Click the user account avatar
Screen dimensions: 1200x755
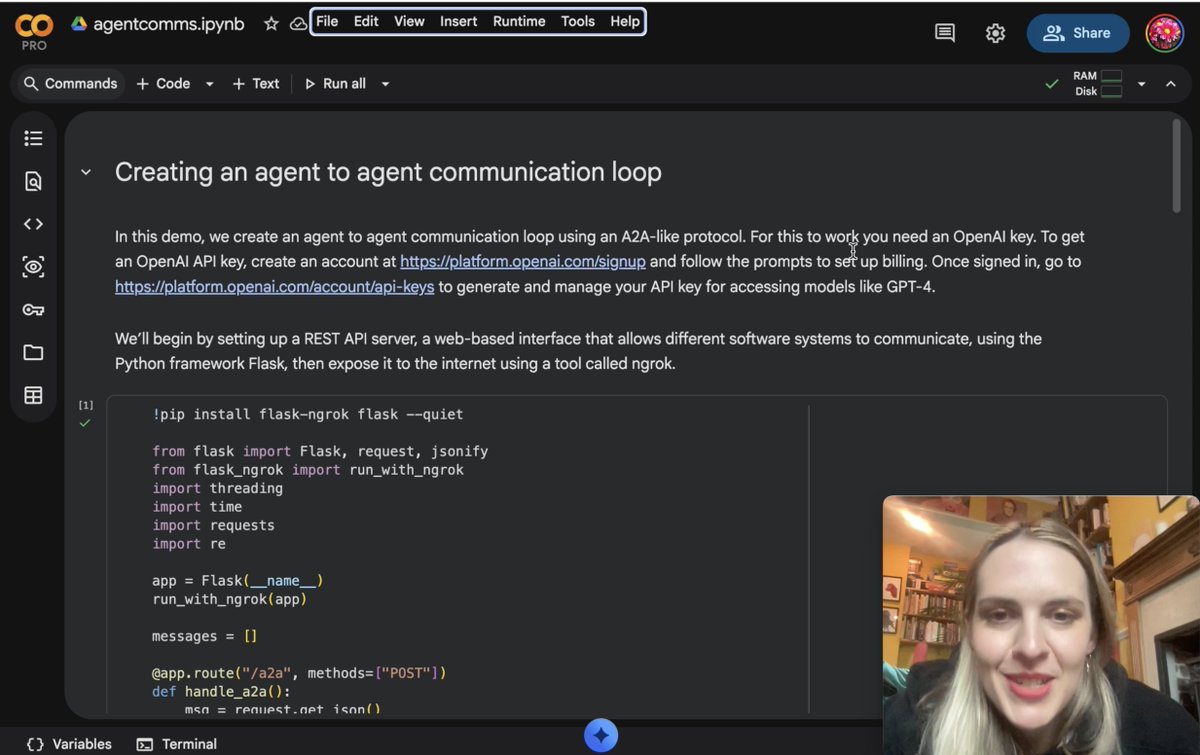click(1165, 33)
